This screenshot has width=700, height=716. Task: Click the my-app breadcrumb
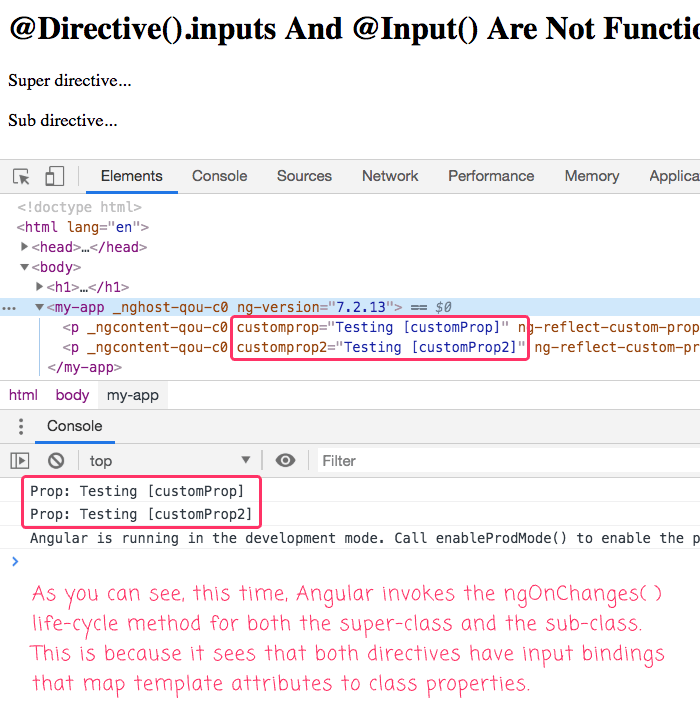coord(132,395)
